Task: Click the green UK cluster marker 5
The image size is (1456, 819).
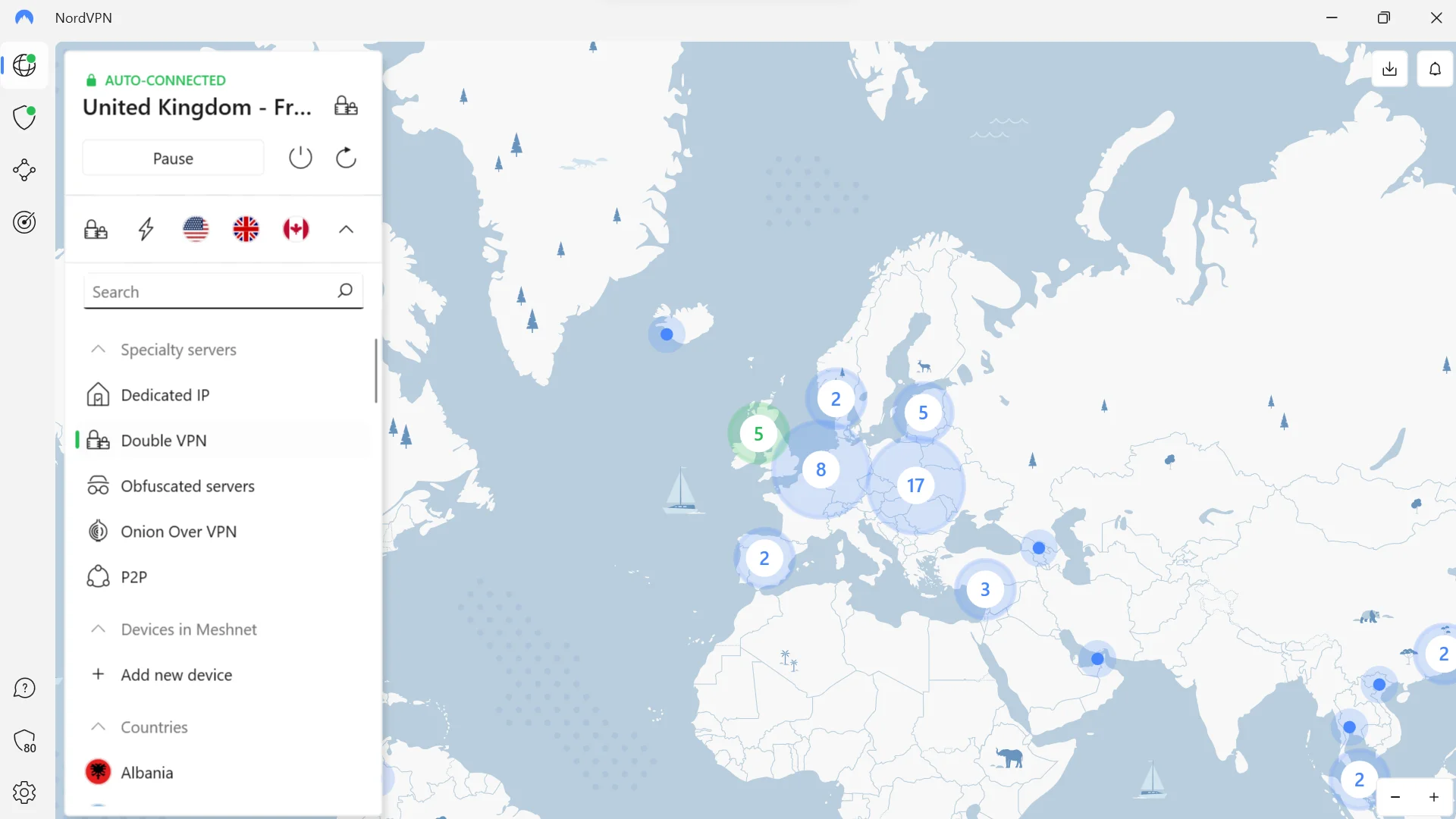Action: (x=758, y=434)
